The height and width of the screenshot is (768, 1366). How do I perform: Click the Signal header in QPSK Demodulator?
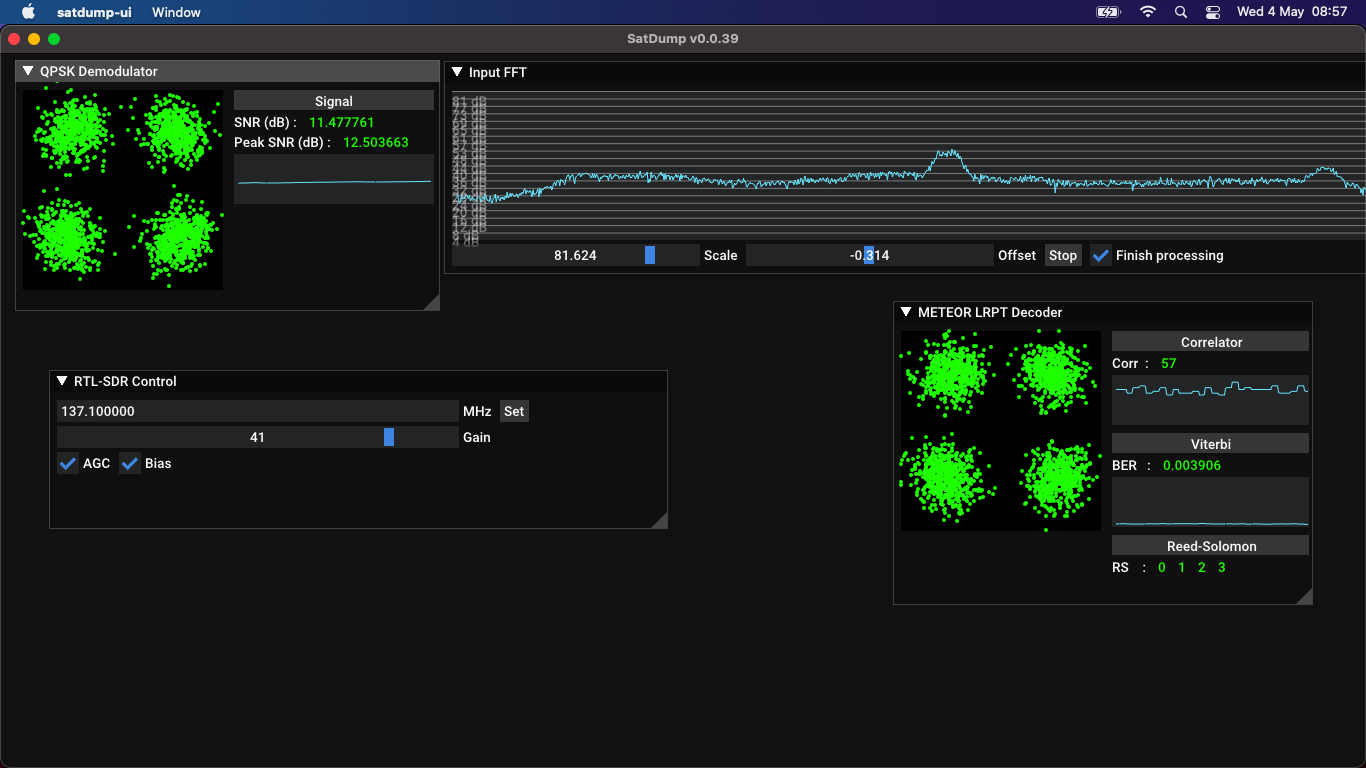tap(334, 101)
